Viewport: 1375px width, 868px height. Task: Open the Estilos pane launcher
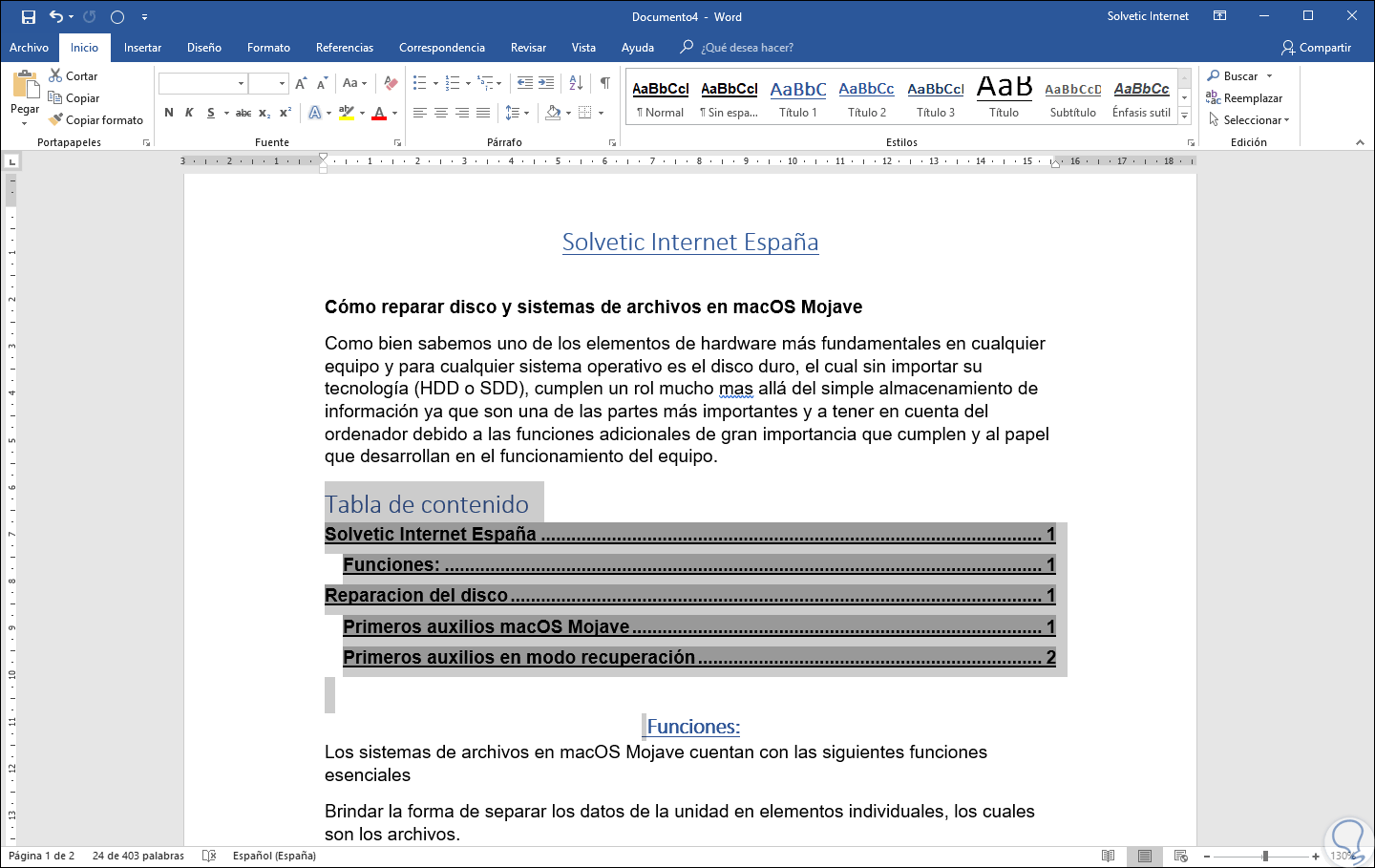click(1191, 143)
